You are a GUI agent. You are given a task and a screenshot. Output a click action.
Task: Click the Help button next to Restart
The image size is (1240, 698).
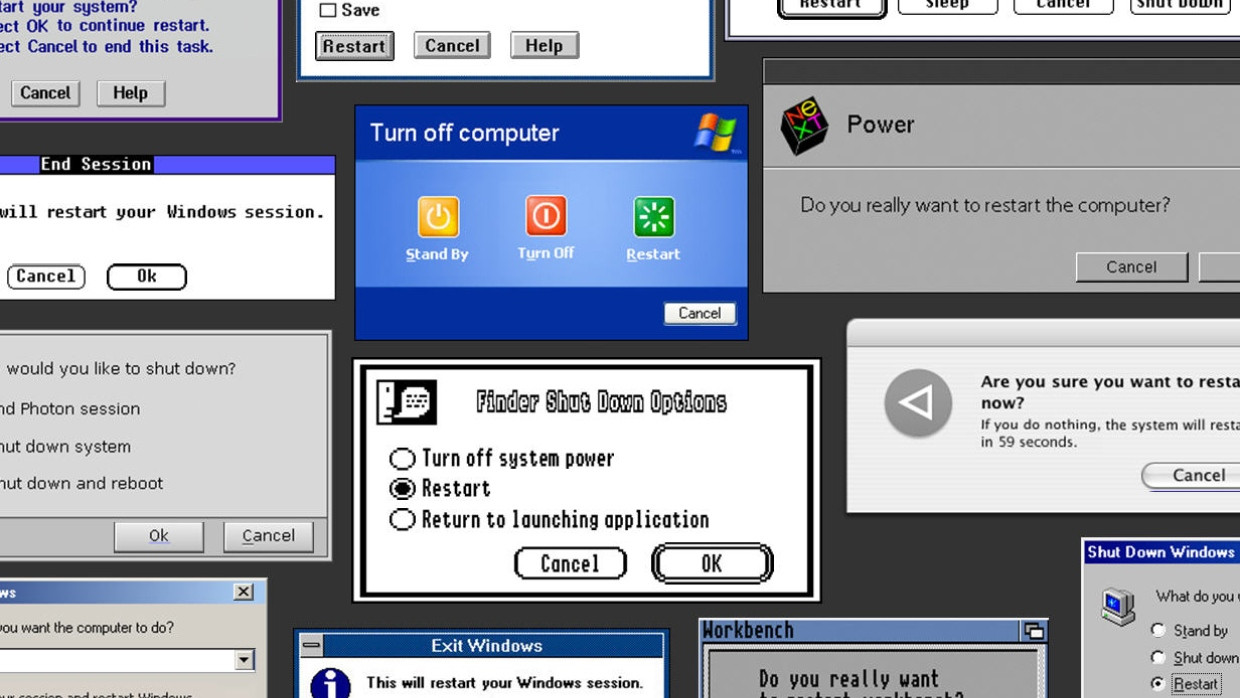pos(544,46)
